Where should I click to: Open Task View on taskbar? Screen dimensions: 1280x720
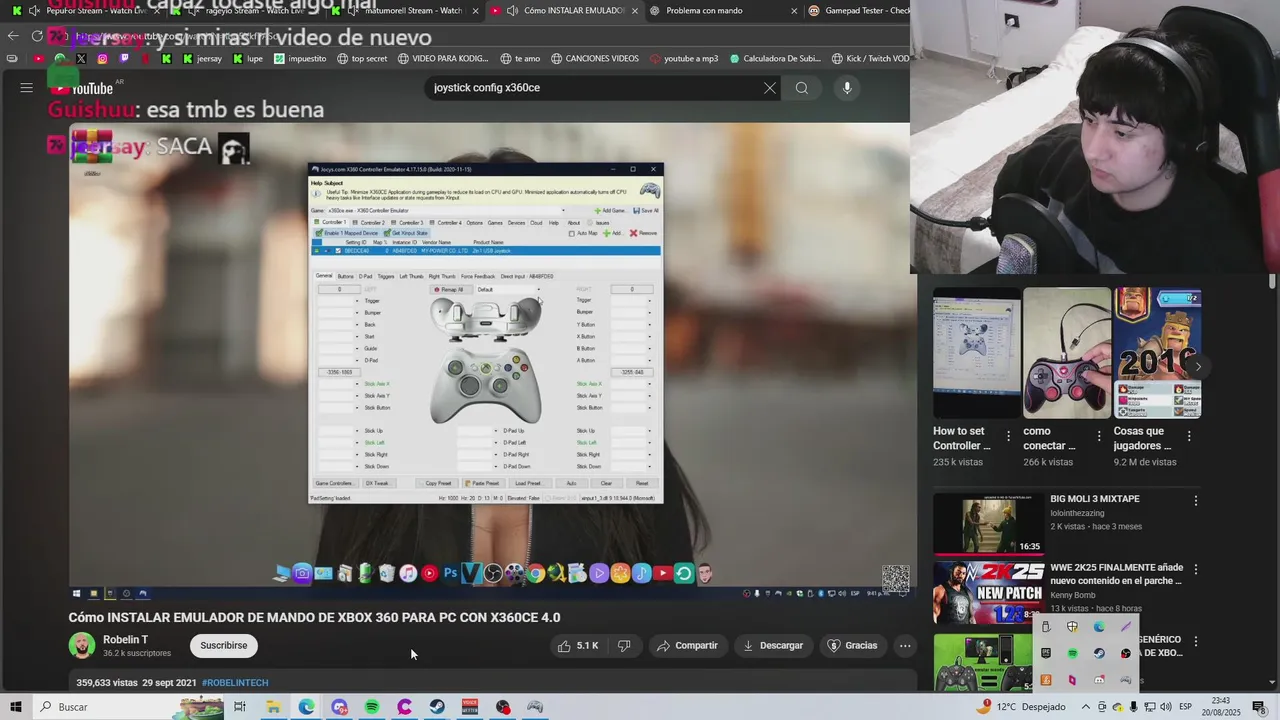(240, 707)
